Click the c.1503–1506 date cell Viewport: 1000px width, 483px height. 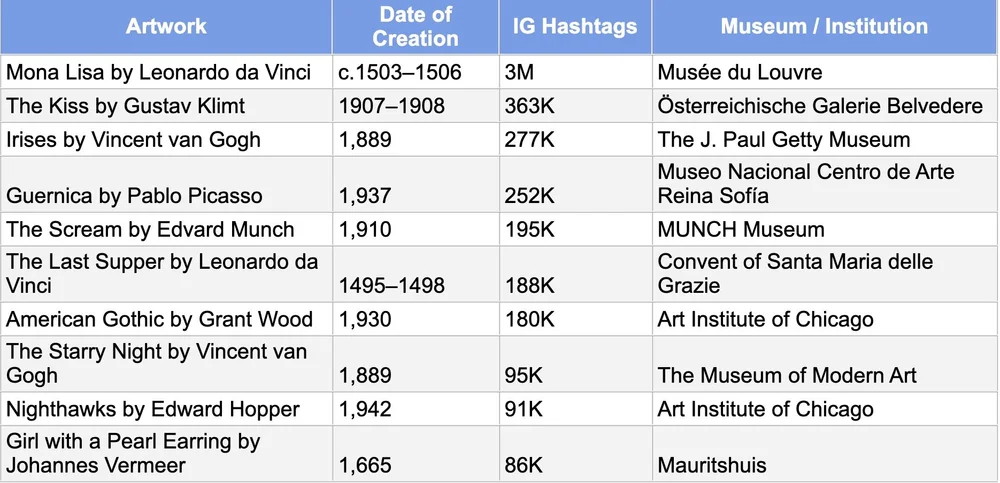coord(415,72)
